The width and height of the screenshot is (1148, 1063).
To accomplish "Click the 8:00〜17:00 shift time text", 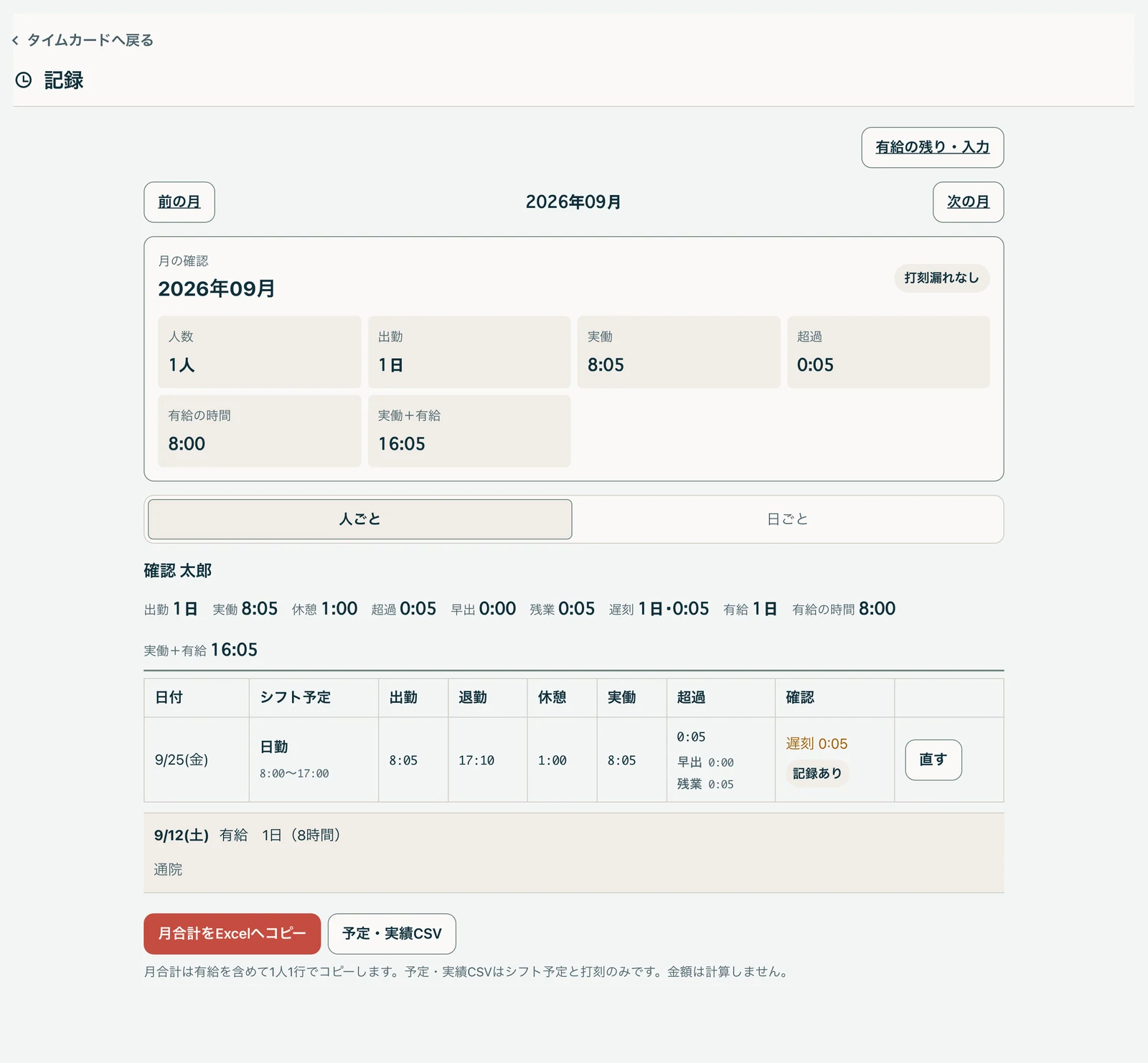I will (294, 774).
